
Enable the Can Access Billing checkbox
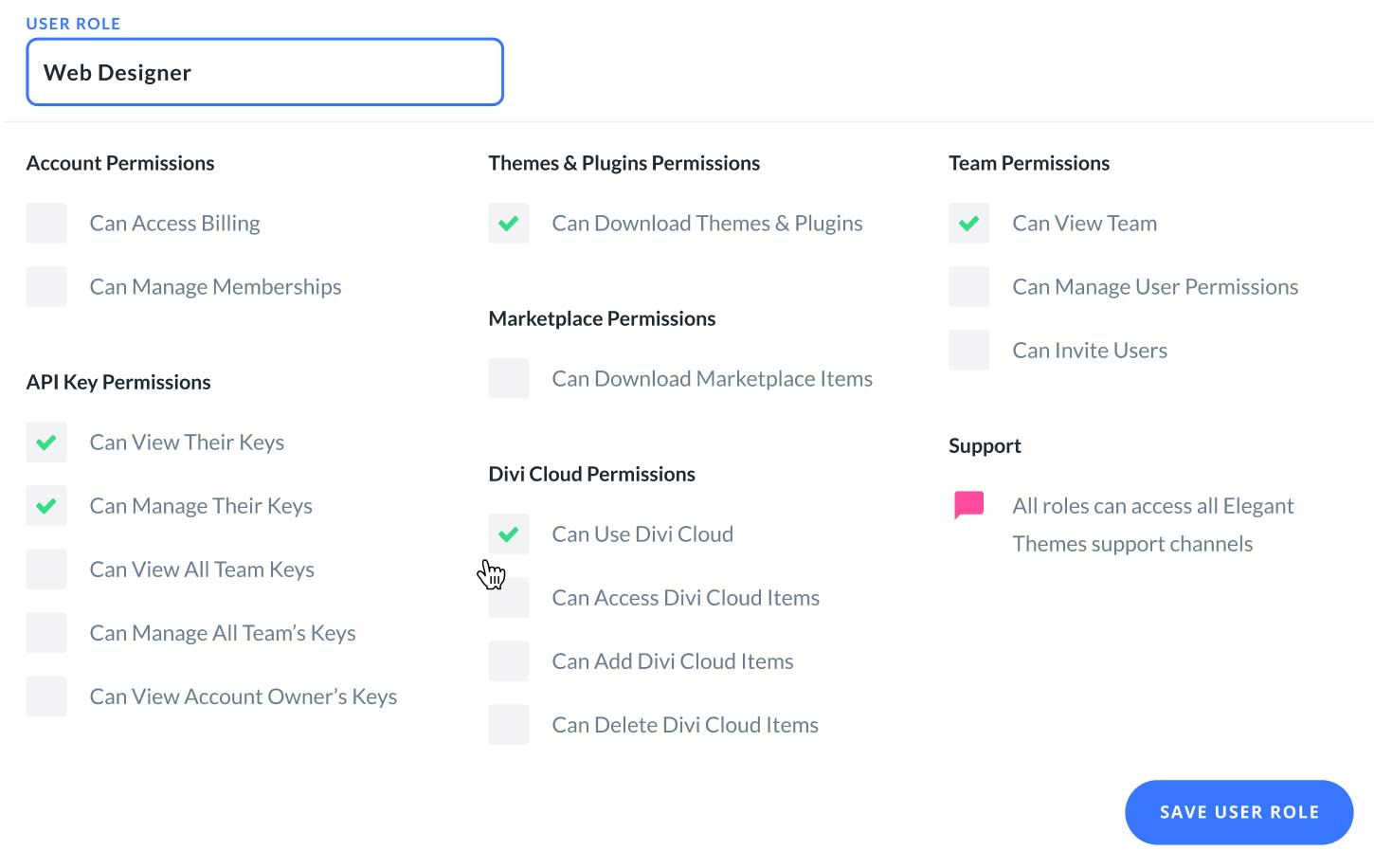[x=46, y=224]
